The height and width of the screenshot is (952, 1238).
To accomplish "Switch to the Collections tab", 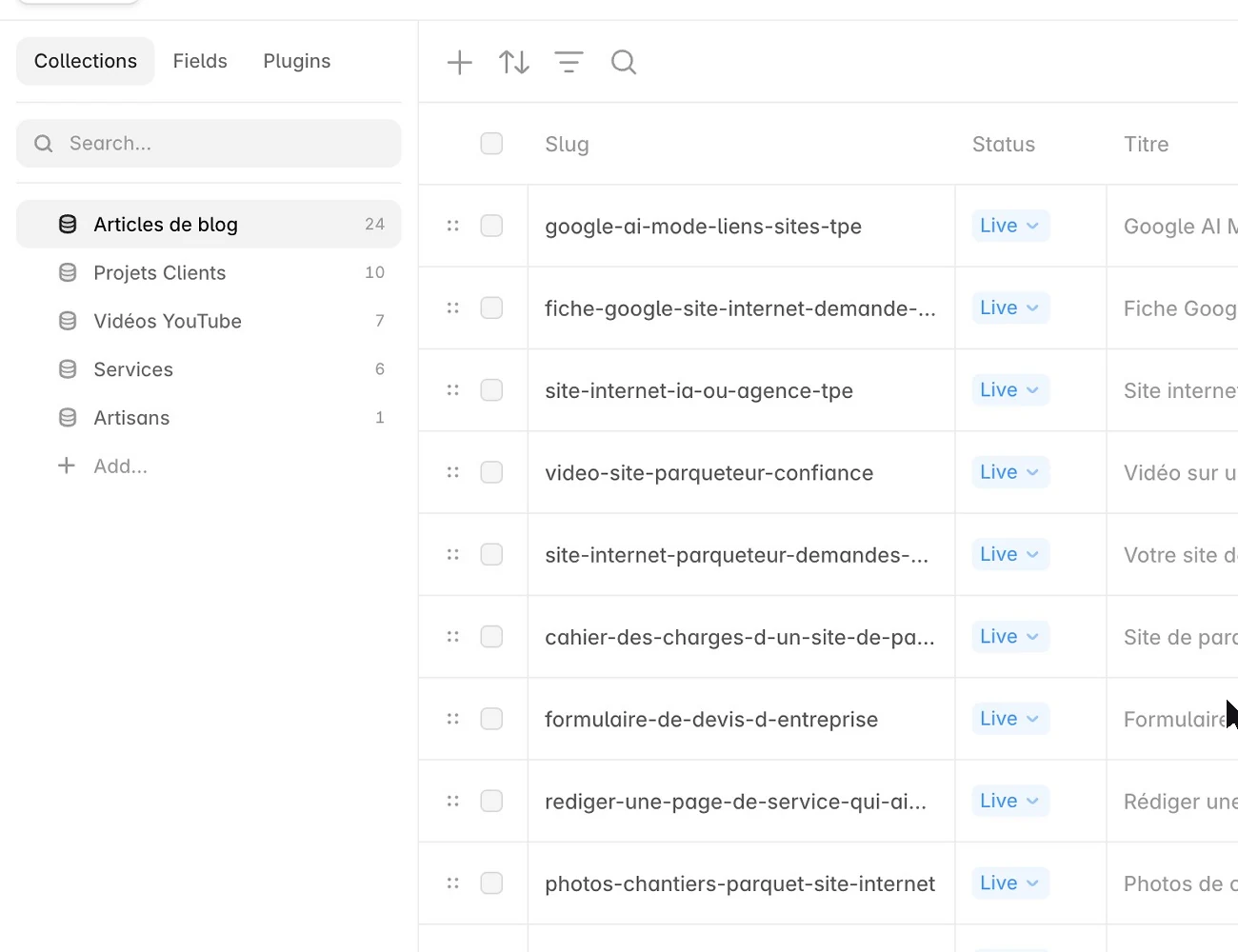I will coord(86,61).
